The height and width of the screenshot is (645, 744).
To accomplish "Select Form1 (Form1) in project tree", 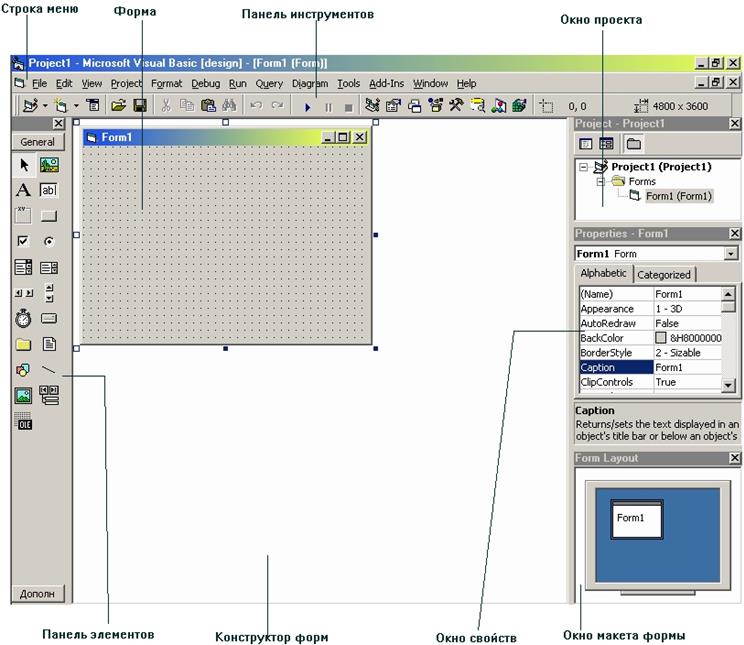I will tap(679, 196).
